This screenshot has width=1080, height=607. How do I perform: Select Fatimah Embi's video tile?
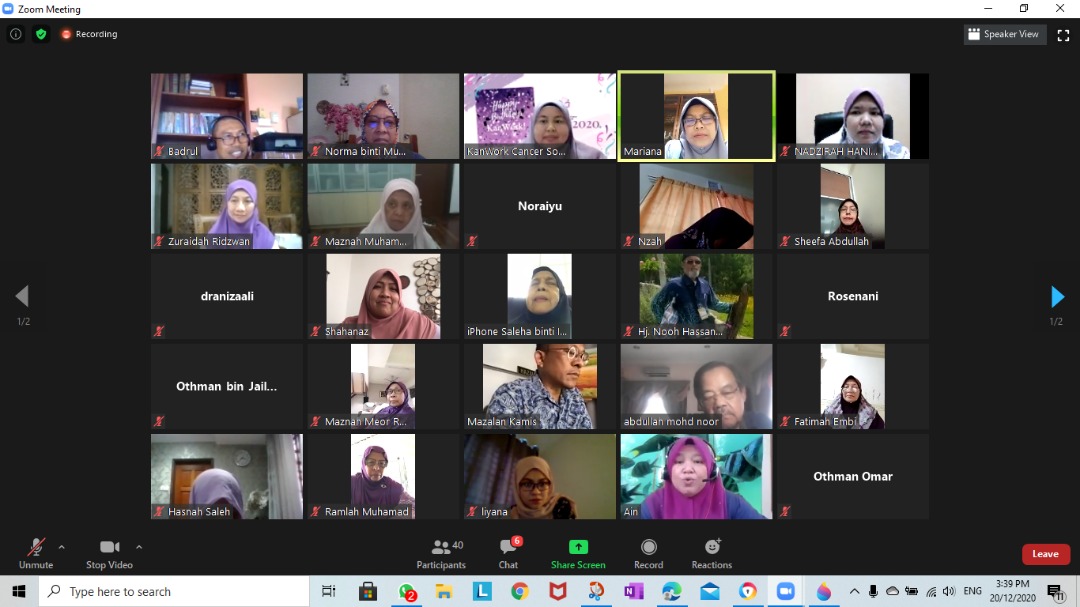[x=853, y=387]
